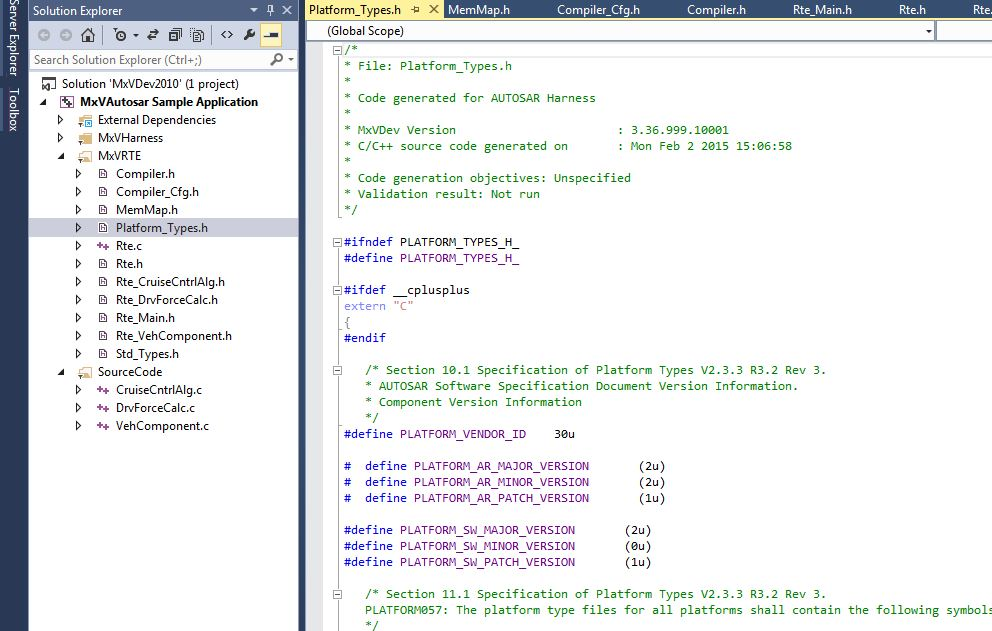The height and width of the screenshot is (631, 992).
Task: Click the Home icon in Solution Explorer
Action: [x=88, y=35]
